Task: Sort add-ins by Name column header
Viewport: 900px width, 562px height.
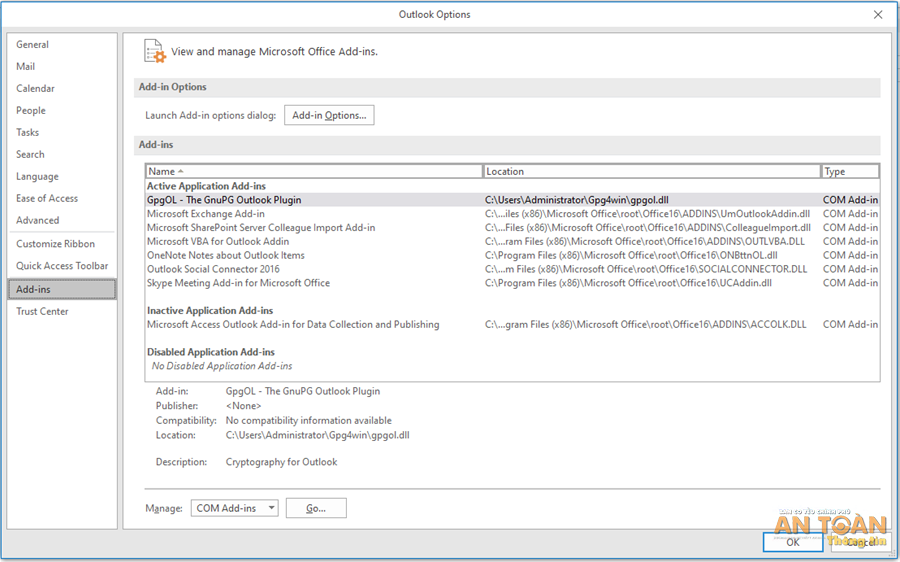Action: point(314,172)
